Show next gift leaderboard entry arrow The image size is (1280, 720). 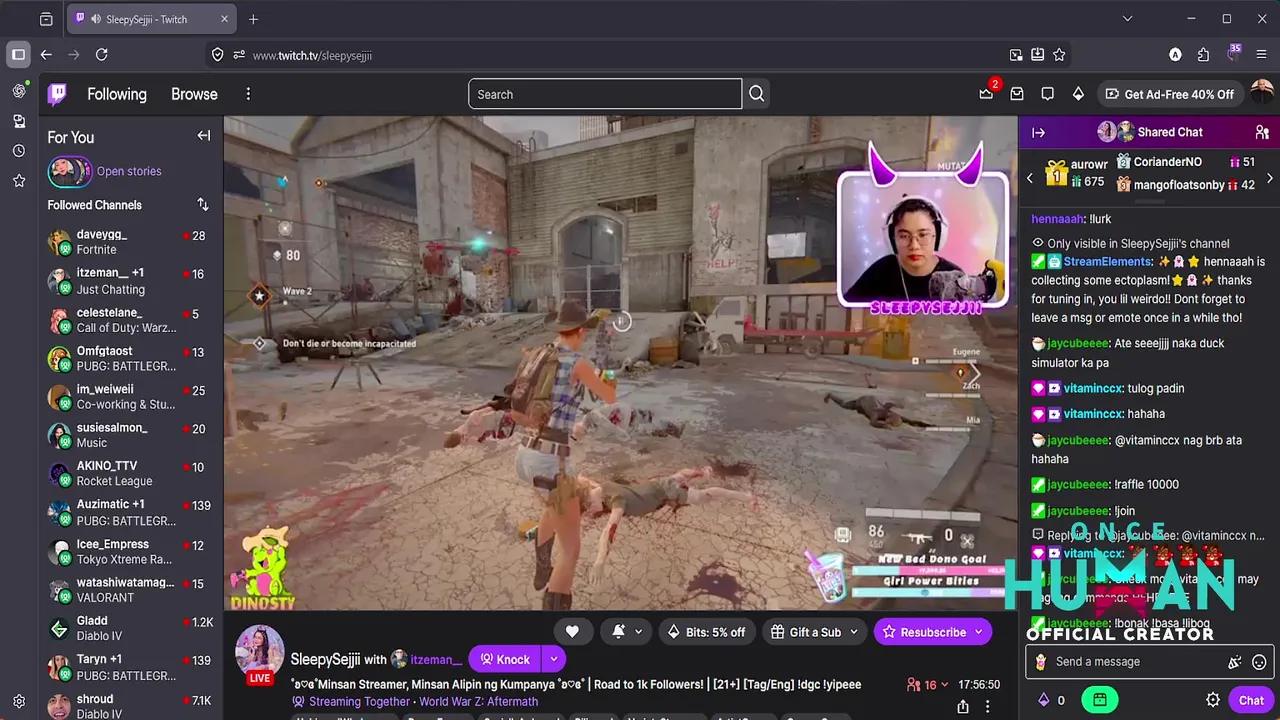pyautogui.click(x=1270, y=178)
